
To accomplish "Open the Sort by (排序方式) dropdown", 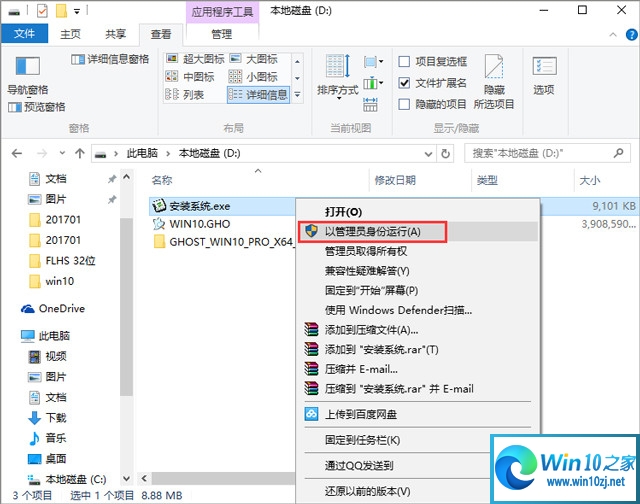I will pos(337,77).
